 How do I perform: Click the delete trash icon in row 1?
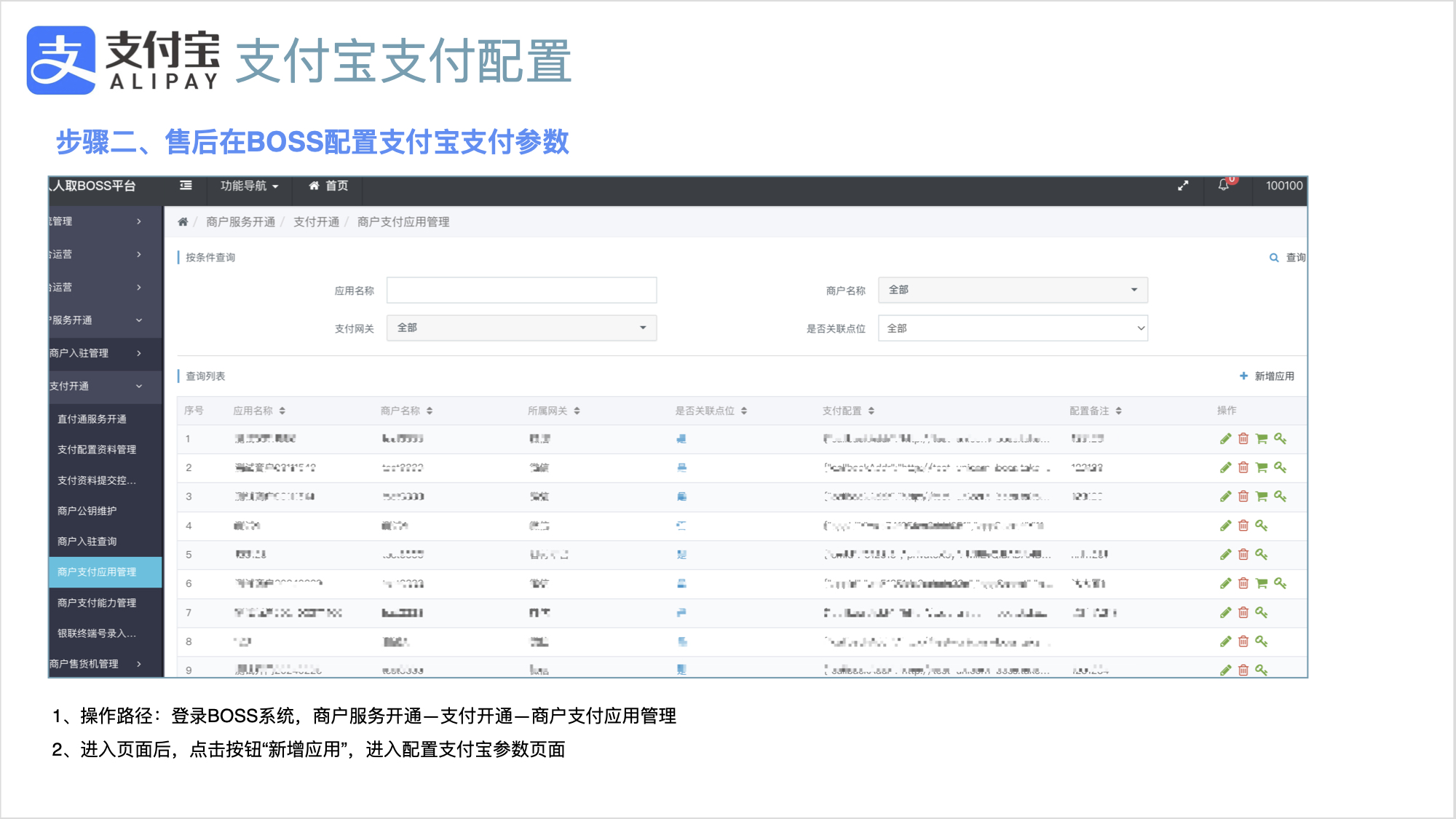coord(1243,438)
